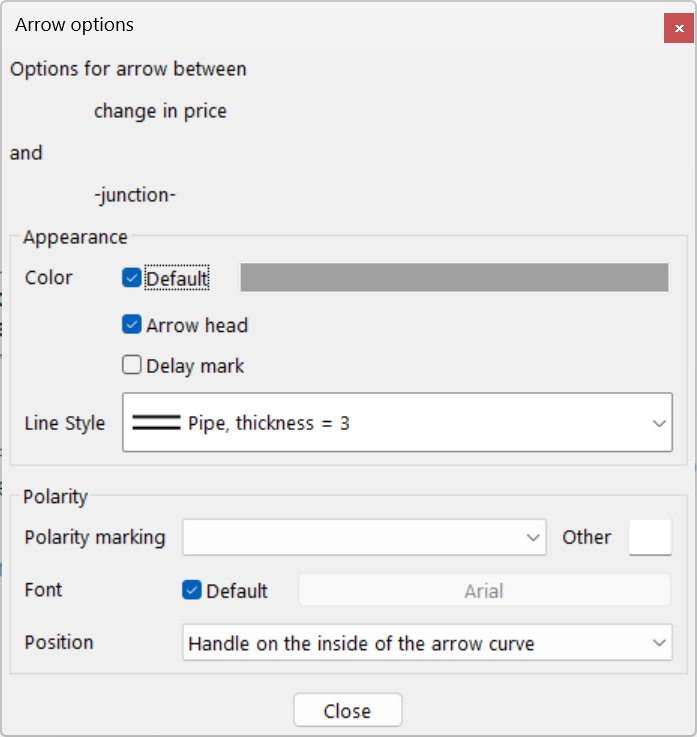Click the Arial font button
697x737 pixels.
484,590
